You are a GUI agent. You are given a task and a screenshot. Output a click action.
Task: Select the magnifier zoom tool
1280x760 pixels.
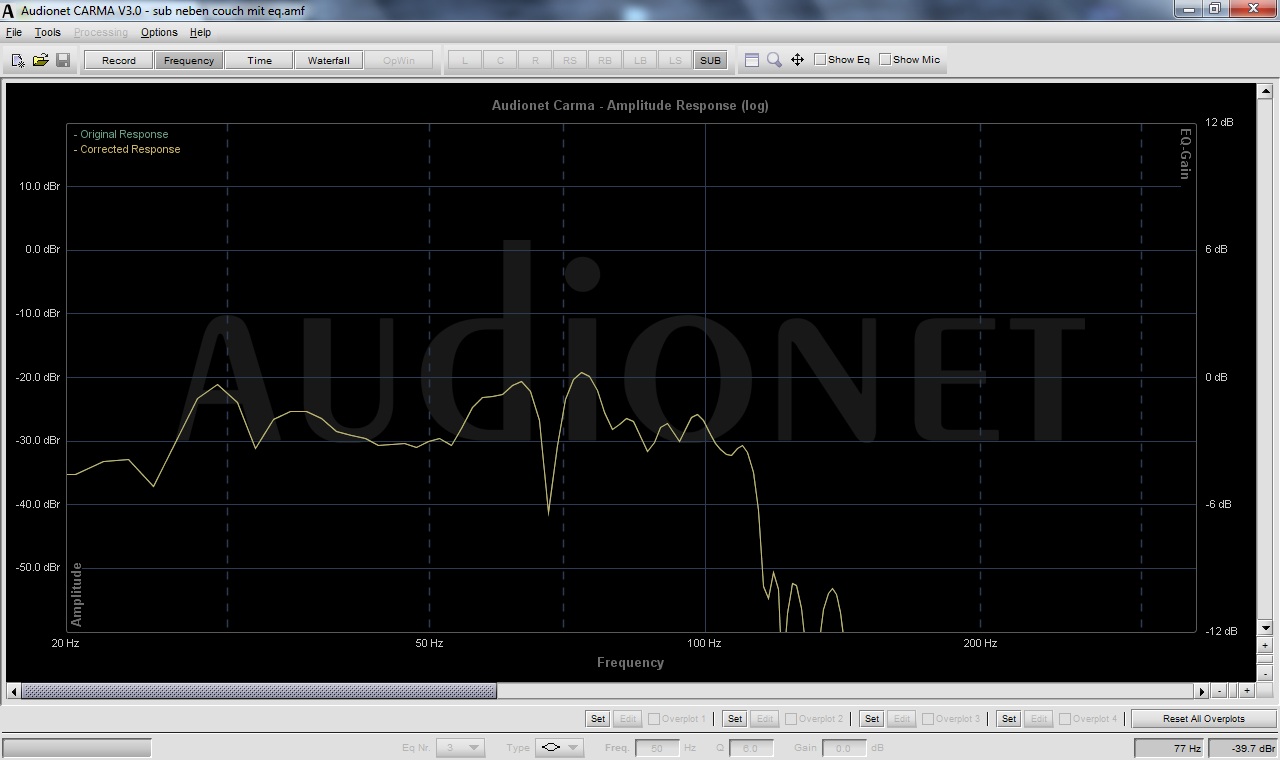(x=774, y=60)
